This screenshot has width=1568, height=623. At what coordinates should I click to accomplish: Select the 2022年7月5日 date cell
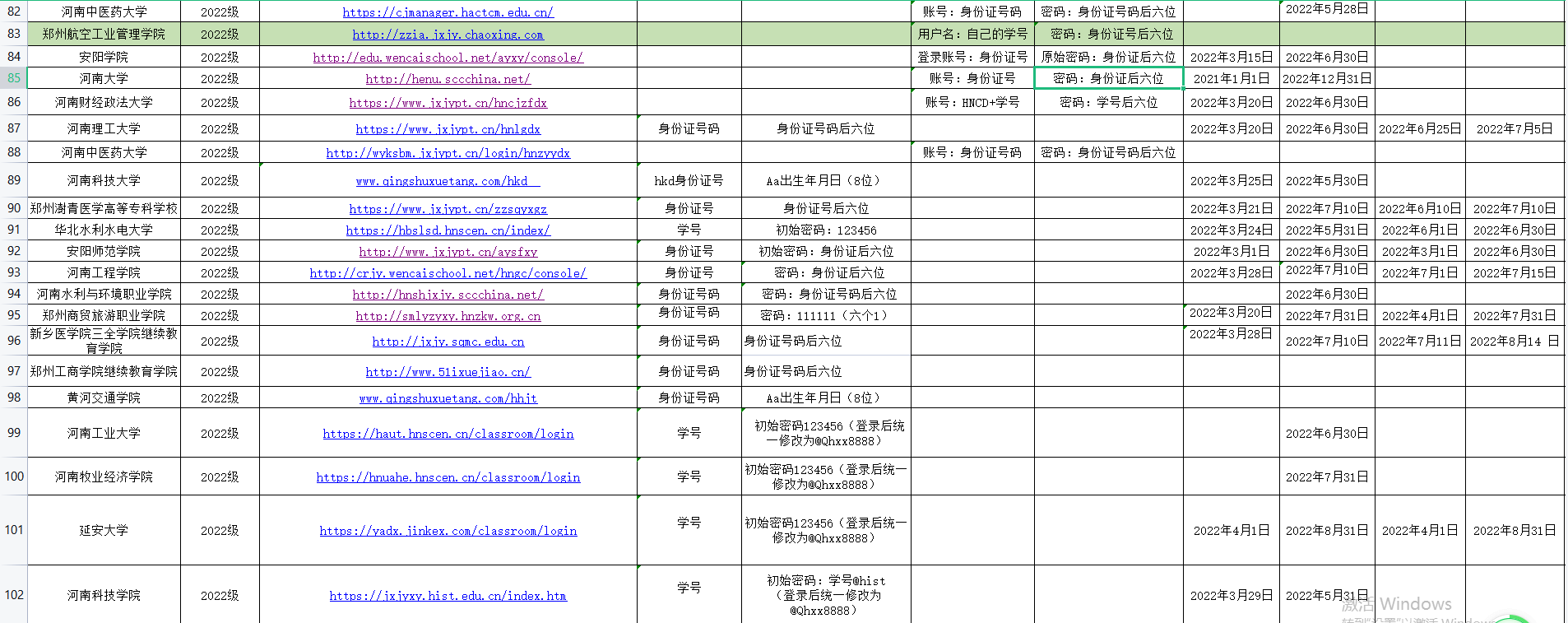tap(1515, 129)
